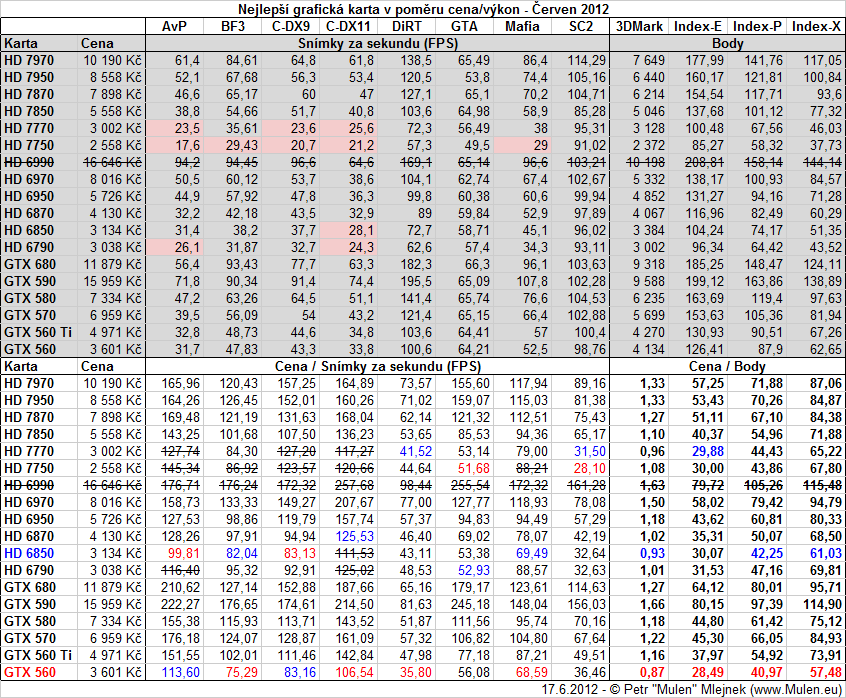The height and width of the screenshot is (698, 846).
Task: Click the red GTX 560 card label
Action: [x=30, y=673]
